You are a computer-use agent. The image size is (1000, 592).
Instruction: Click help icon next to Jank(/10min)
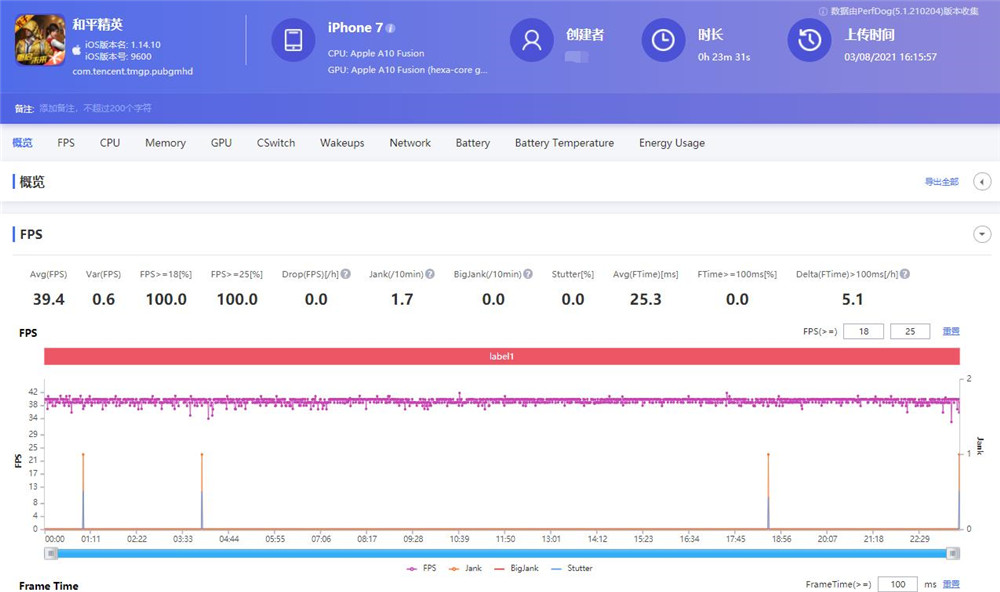[430, 274]
